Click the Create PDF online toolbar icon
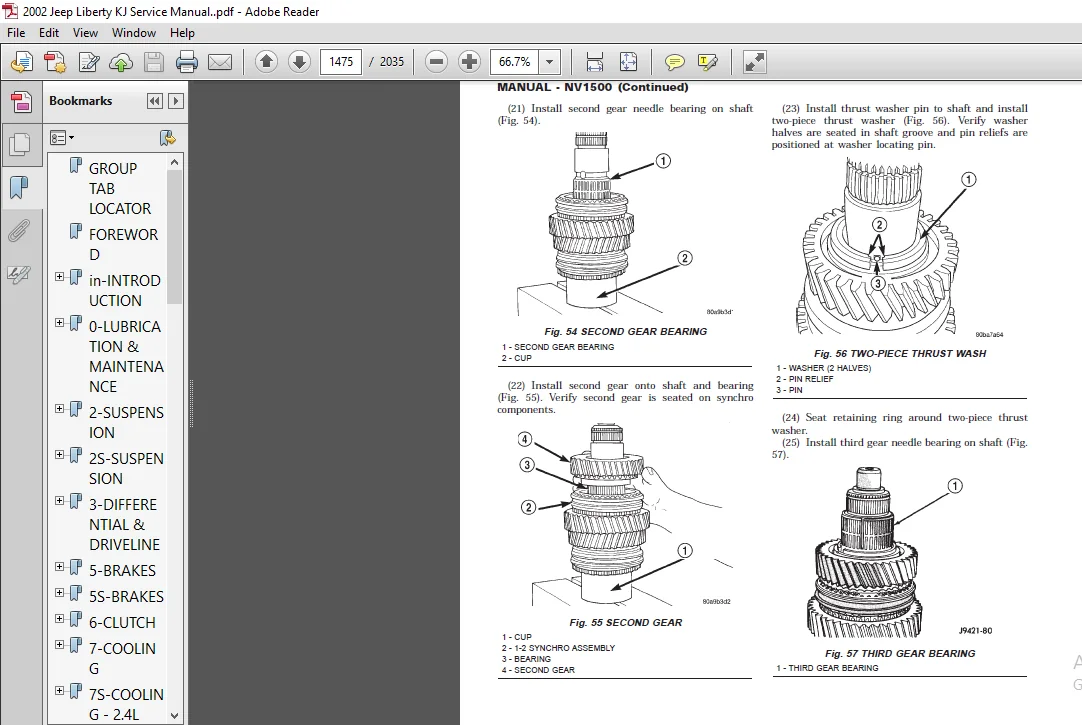The height and width of the screenshot is (725, 1082). [22, 62]
